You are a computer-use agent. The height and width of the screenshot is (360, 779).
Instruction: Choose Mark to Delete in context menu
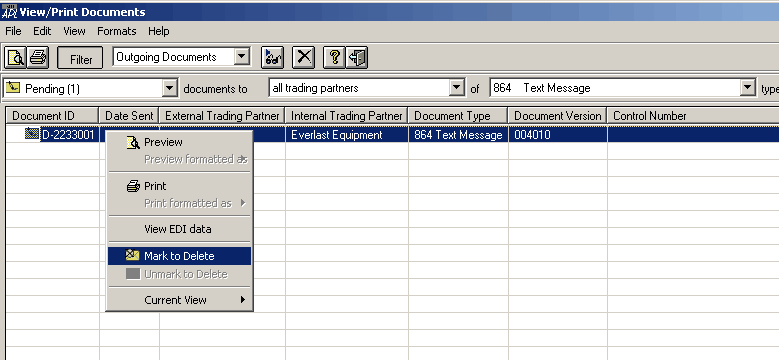pyautogui.click(x=179, y=256)
